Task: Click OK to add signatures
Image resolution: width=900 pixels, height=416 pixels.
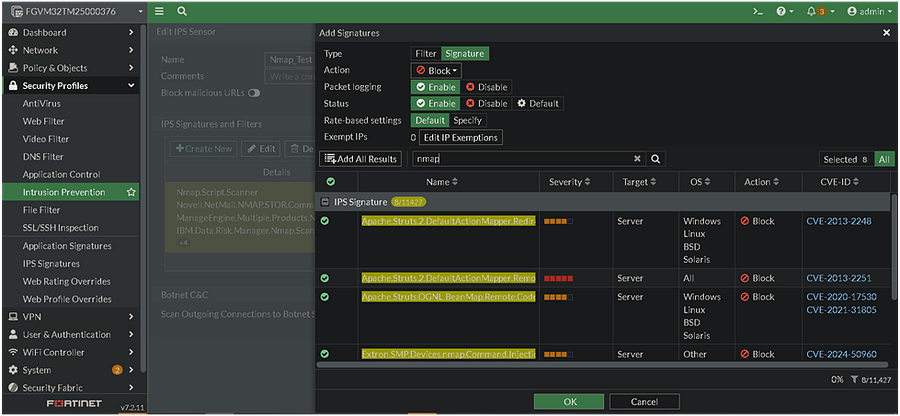Action: pyautogui.click(x=570, y=402)
